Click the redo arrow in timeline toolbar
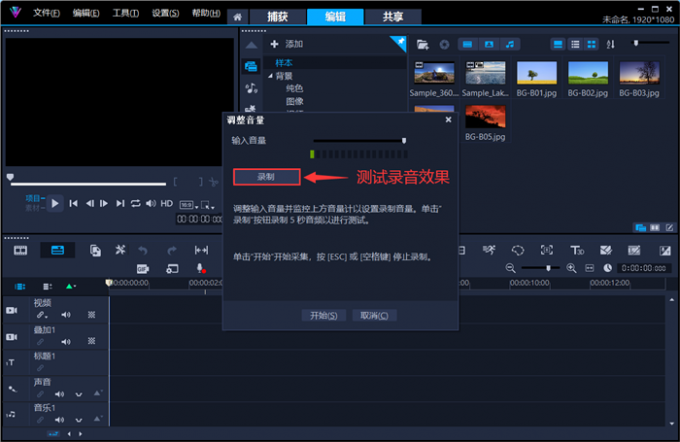This screenshot has width=680, height=442. (172, 250)
